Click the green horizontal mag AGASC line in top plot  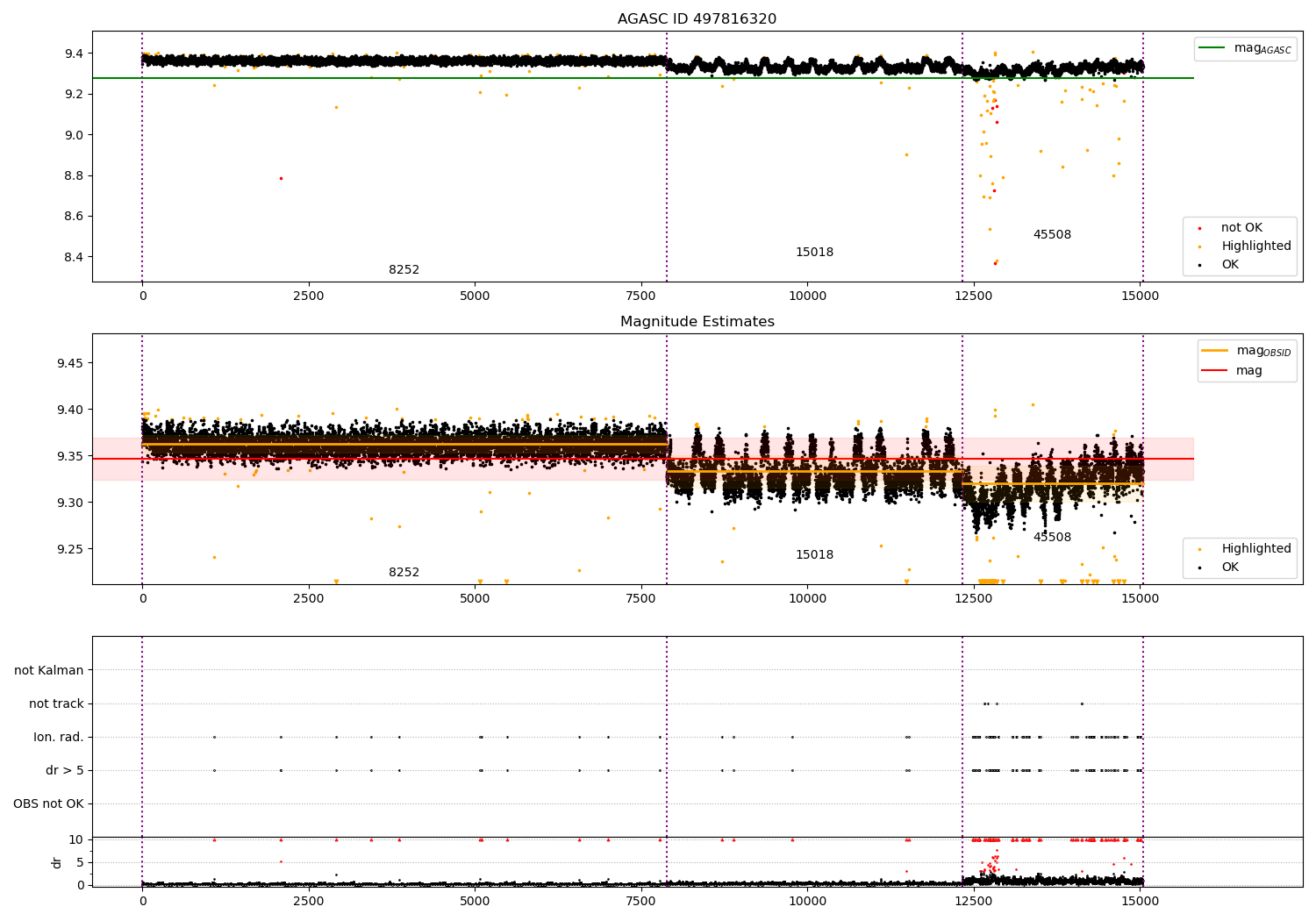pyautogui.click(x=643, y=78)
